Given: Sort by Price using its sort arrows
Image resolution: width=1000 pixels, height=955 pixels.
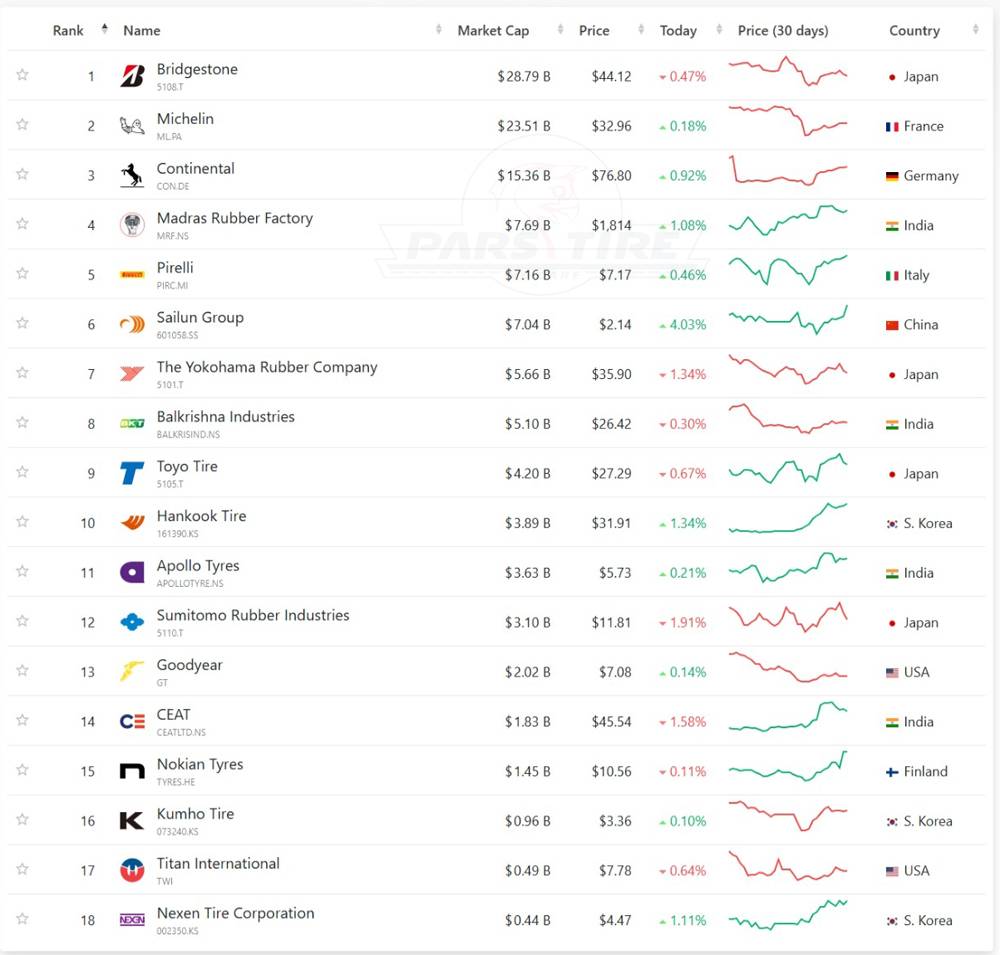Looking at the screenshot, I should pyautogui.click(x=641, y=29).
